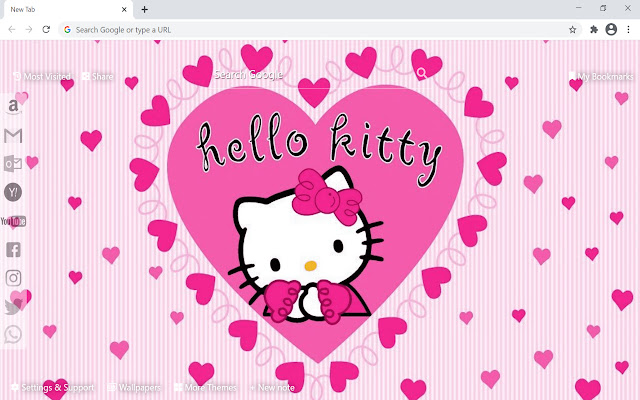Open the Gmail shortcut icon
The width and height of the screenshot is (640, 400).
tap(13, 136)
